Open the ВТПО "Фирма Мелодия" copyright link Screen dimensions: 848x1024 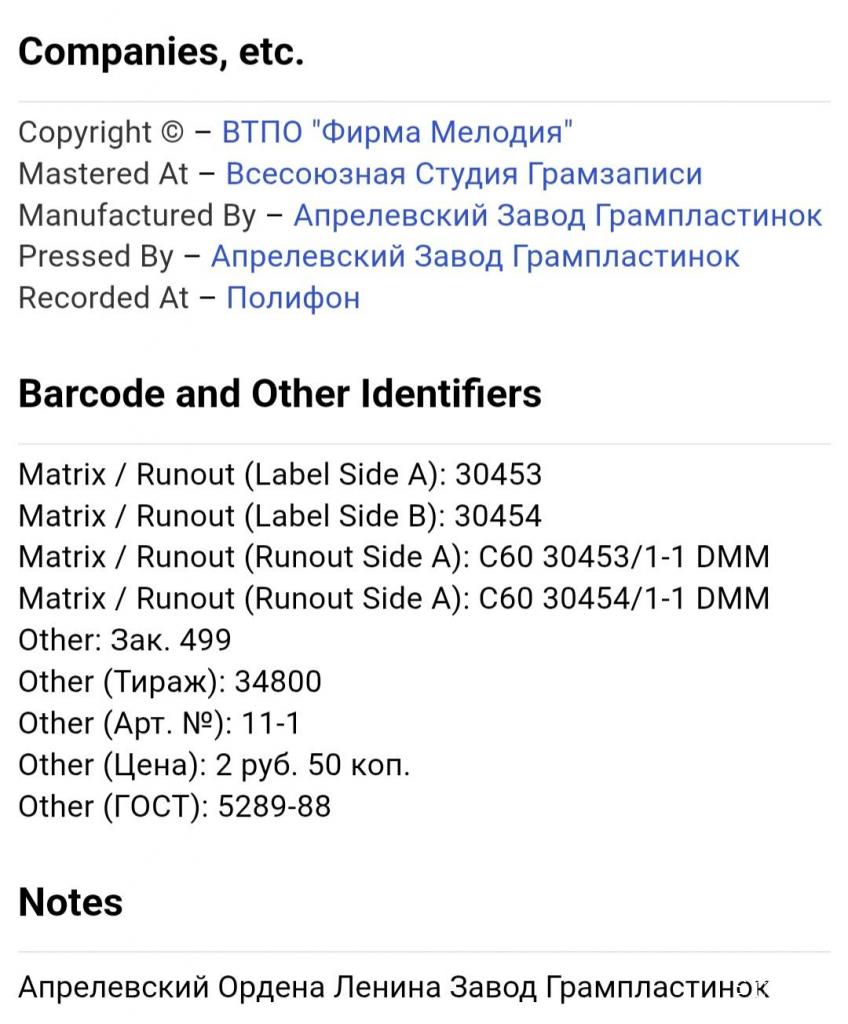tap(397, 133)
